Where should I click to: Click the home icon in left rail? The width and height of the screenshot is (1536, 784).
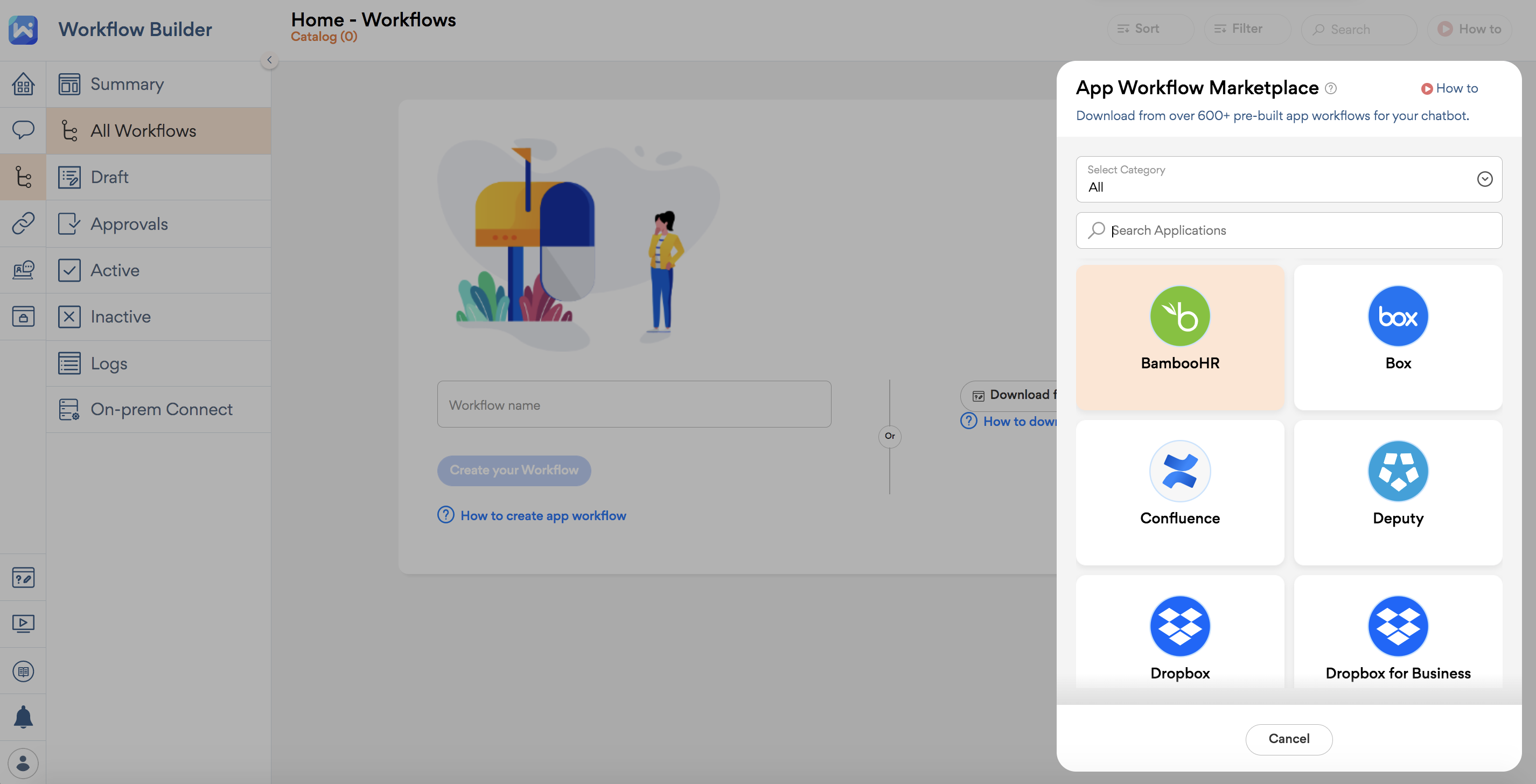click(23, 84)
